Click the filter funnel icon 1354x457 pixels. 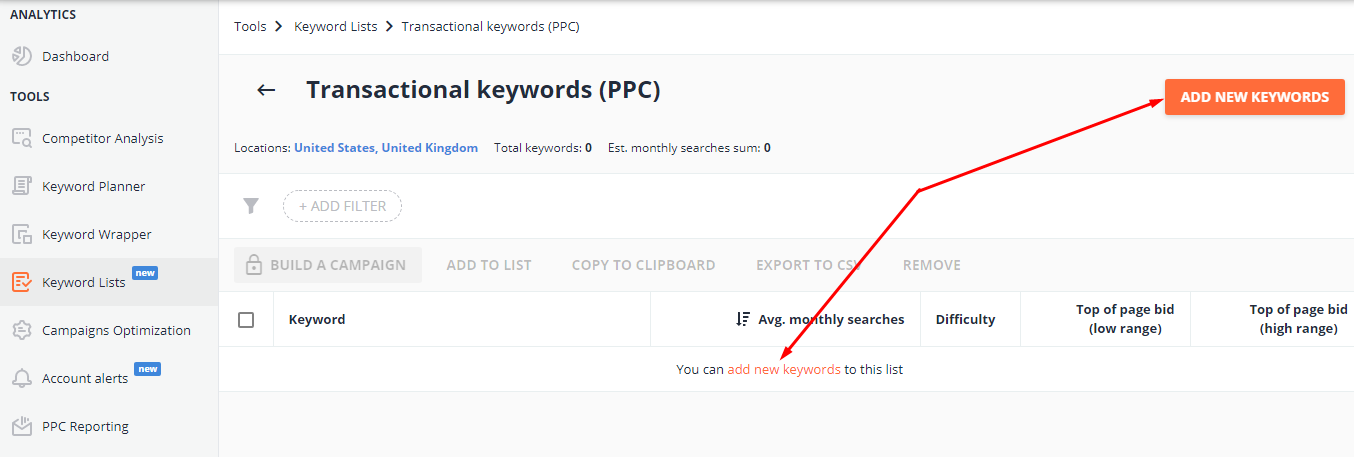[251, 206]
